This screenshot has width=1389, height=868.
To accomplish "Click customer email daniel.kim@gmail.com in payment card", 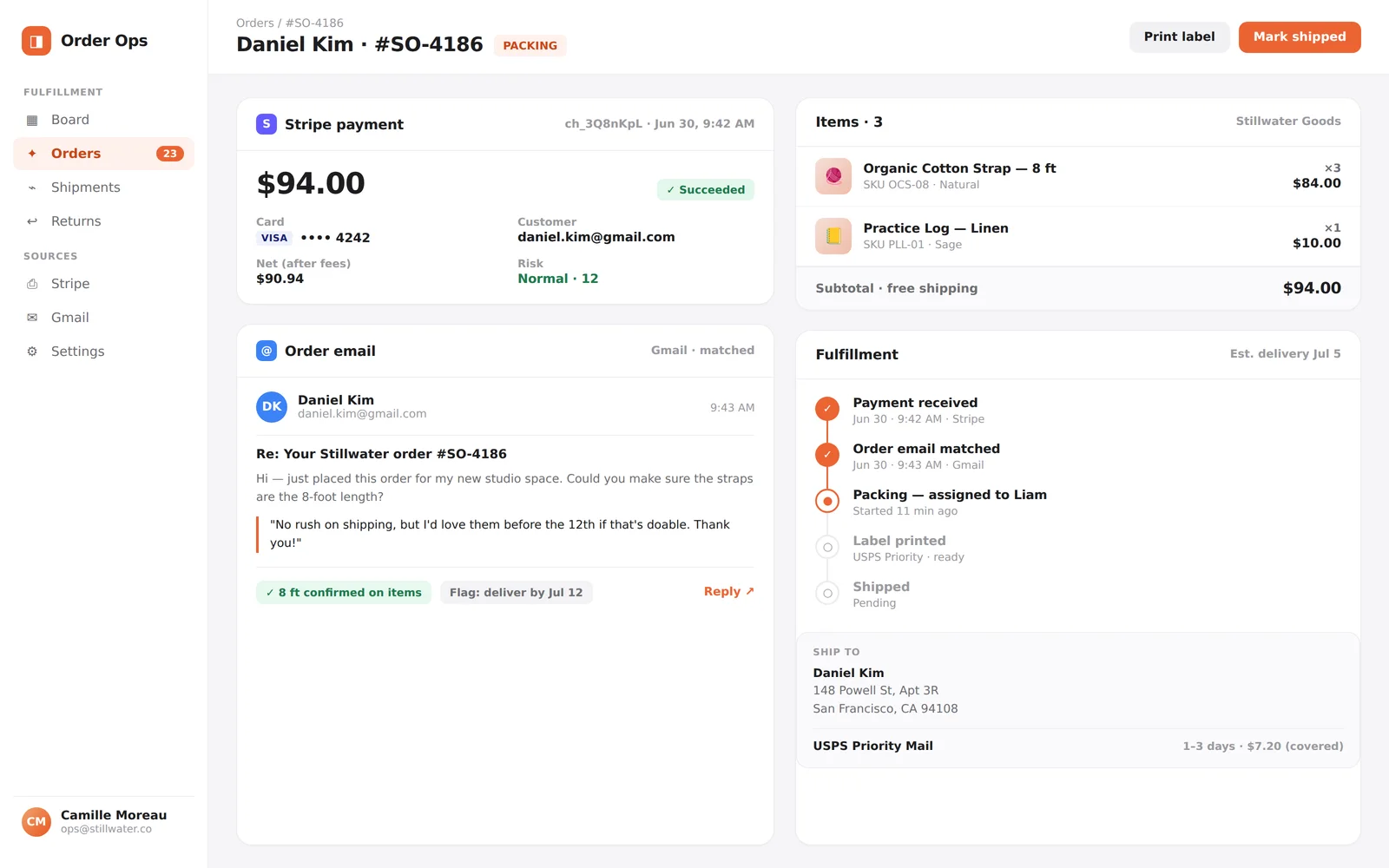I will pos(596,237).
